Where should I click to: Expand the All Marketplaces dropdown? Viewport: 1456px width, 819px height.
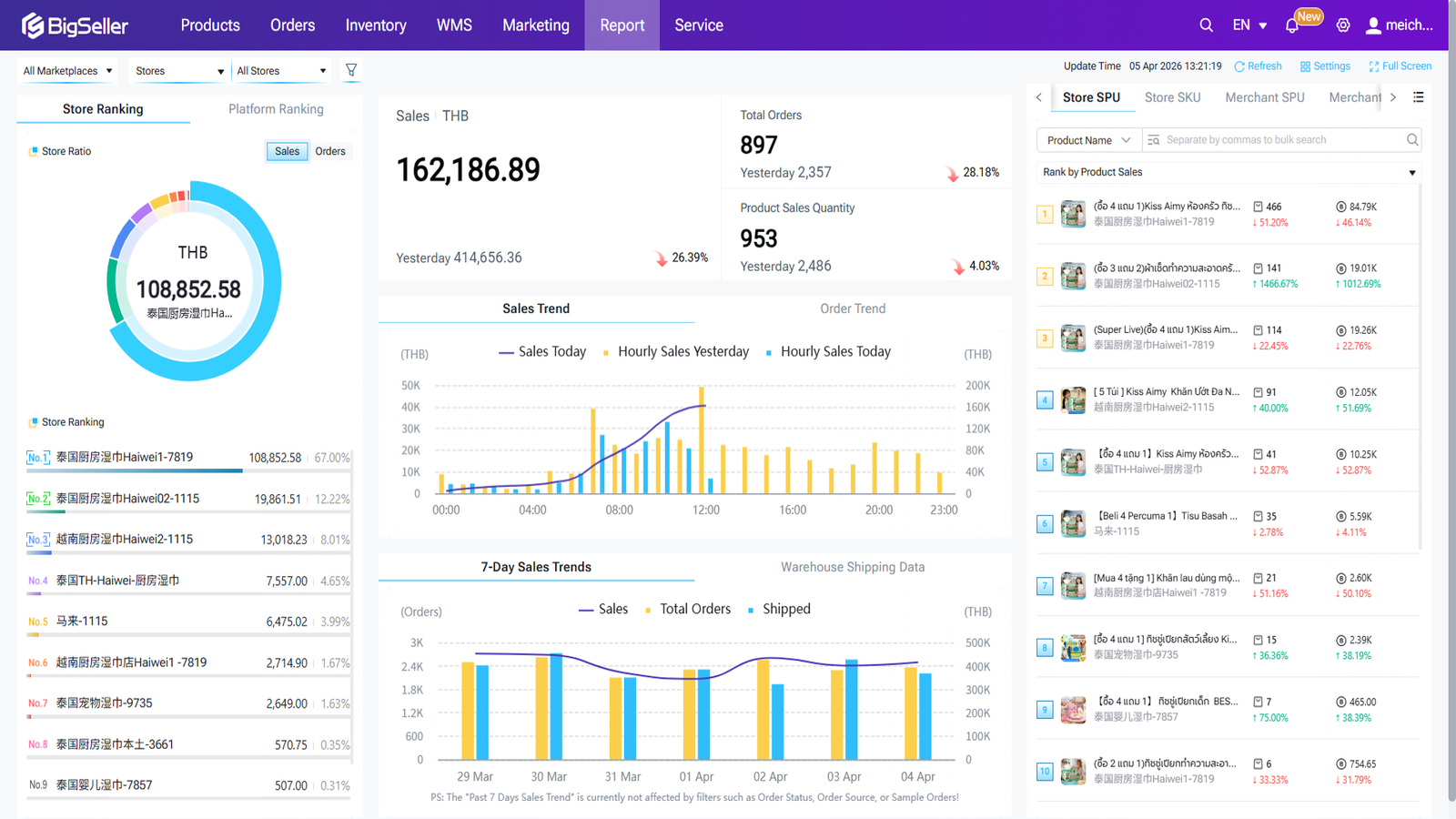(x=68, y=71)
